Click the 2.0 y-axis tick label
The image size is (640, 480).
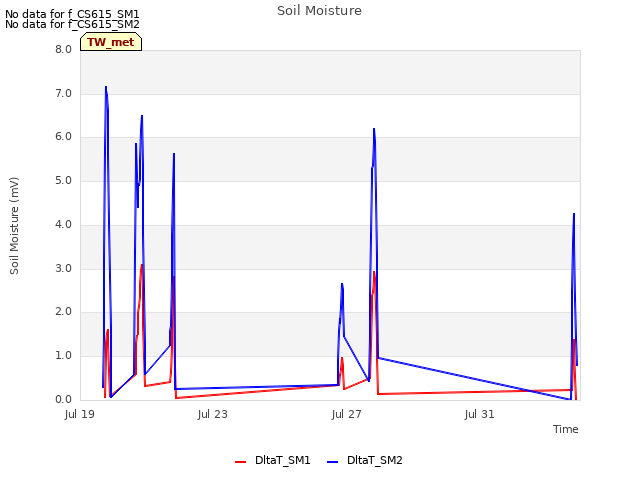pos(63,312)
